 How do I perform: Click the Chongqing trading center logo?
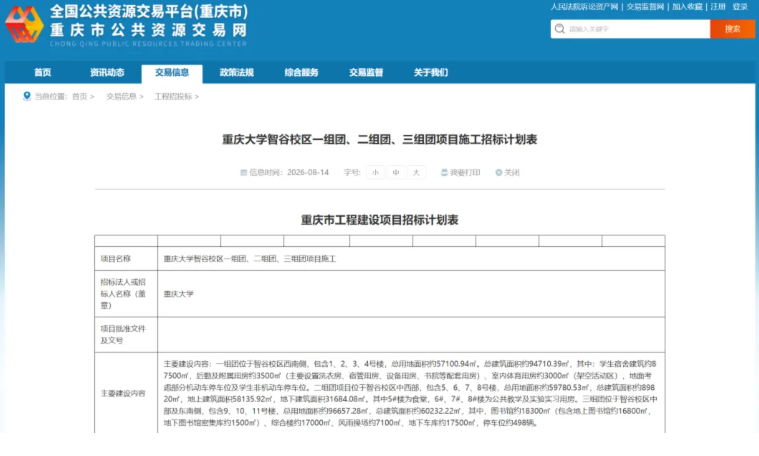tap(24, 24)
